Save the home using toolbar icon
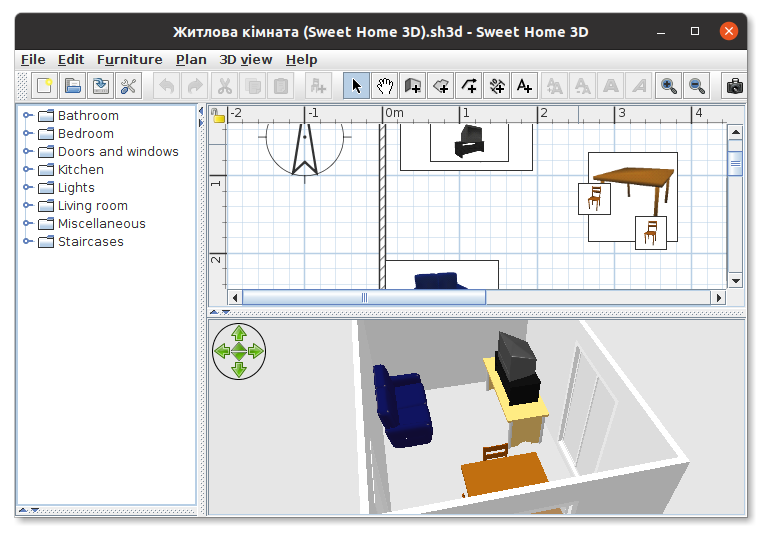766x536 pixels. pos(101,86)
